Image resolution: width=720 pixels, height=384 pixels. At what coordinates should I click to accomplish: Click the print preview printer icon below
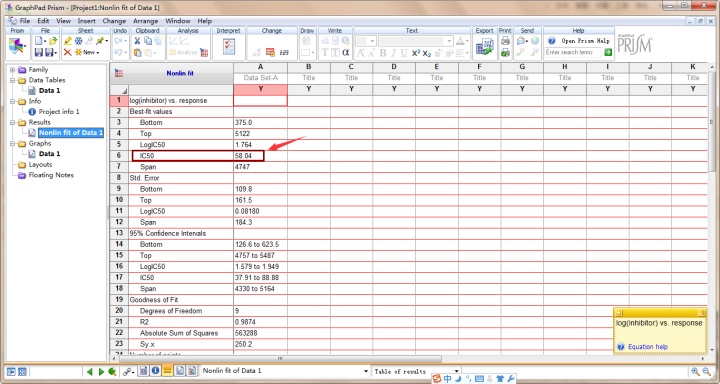[505, 52]
